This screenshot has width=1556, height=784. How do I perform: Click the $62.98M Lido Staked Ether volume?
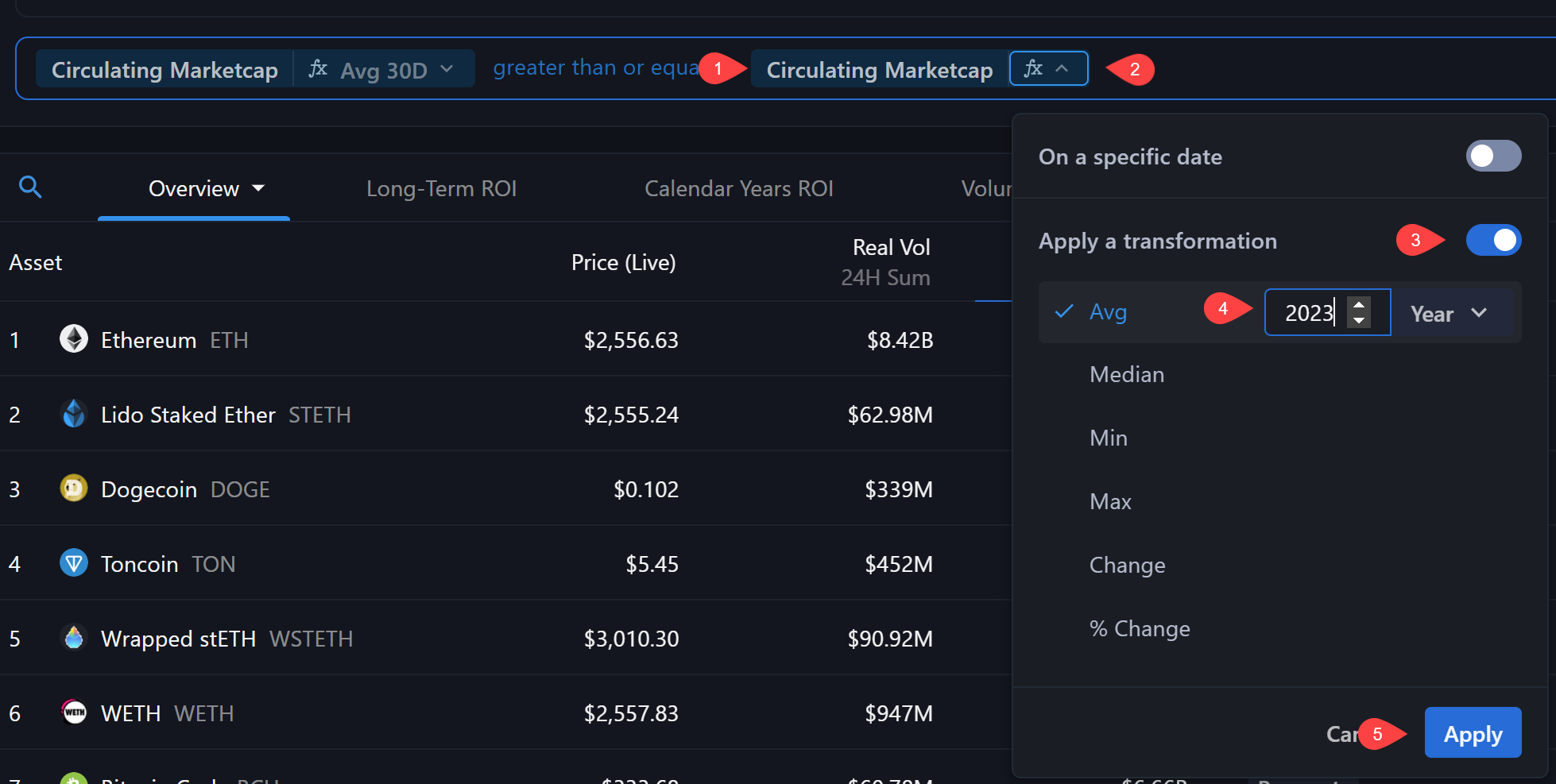pos(890,415)
